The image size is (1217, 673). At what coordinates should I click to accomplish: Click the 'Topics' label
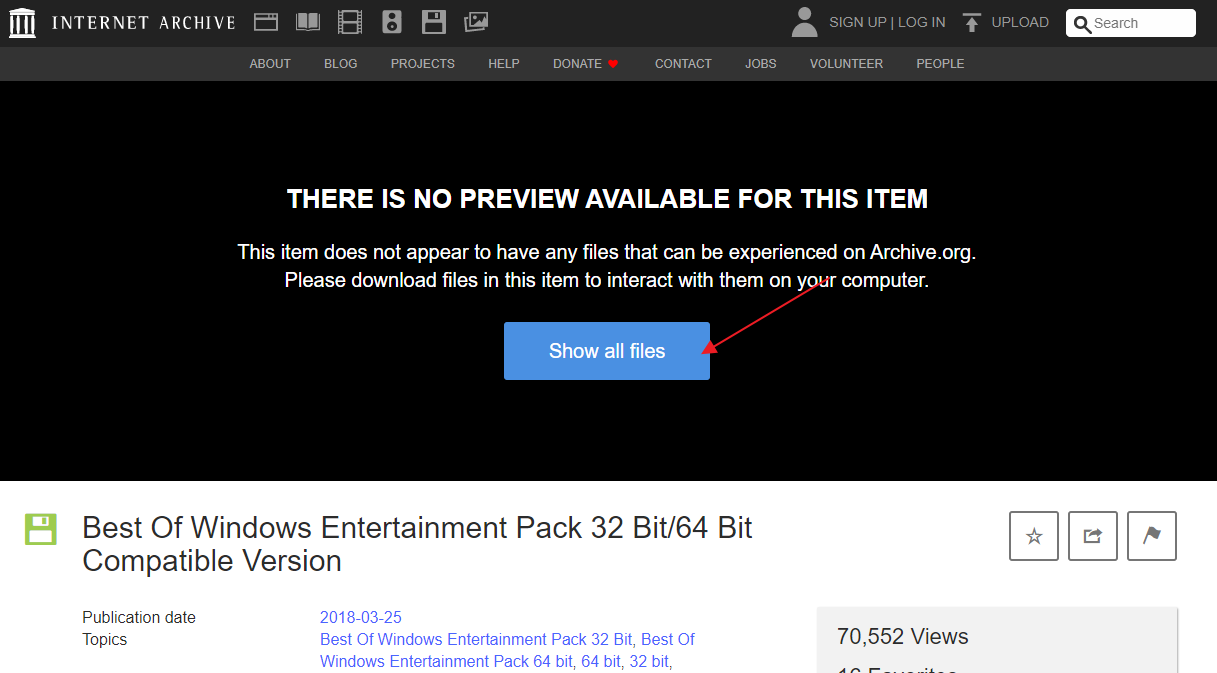click(105, 640)
